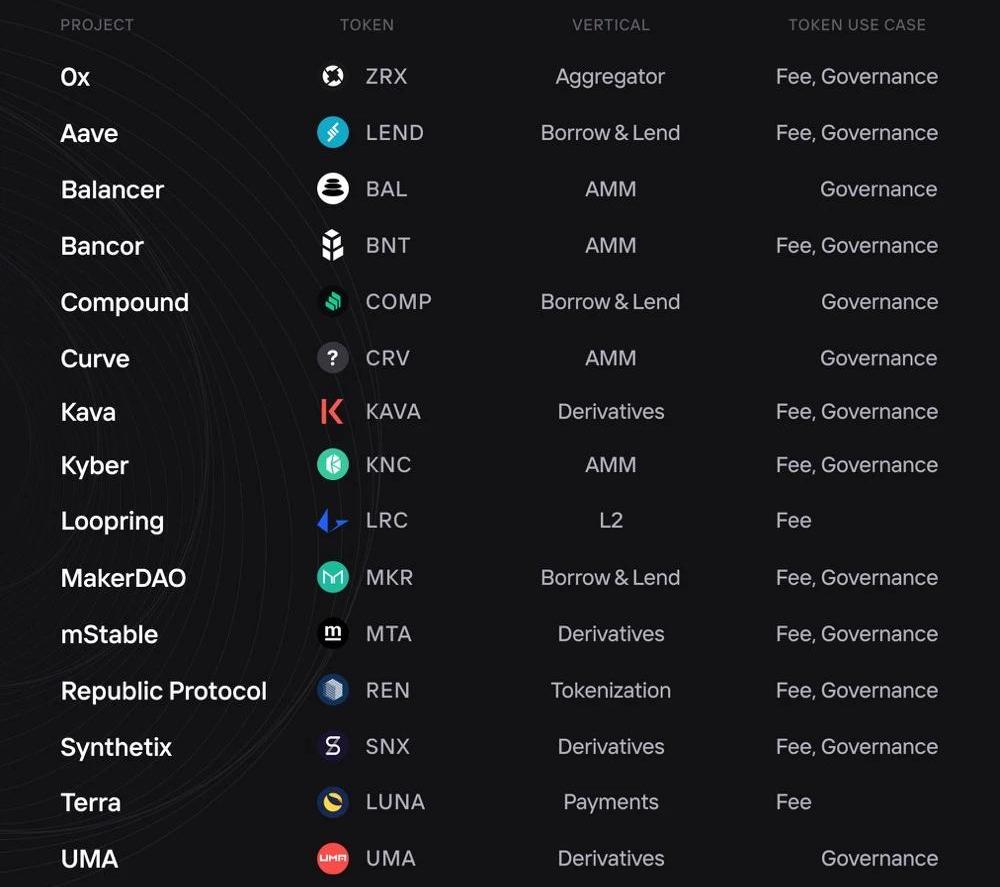This screenshot has width=1000, height=887.
Task: Sort by the TOKEN column header
Action: 366,25
